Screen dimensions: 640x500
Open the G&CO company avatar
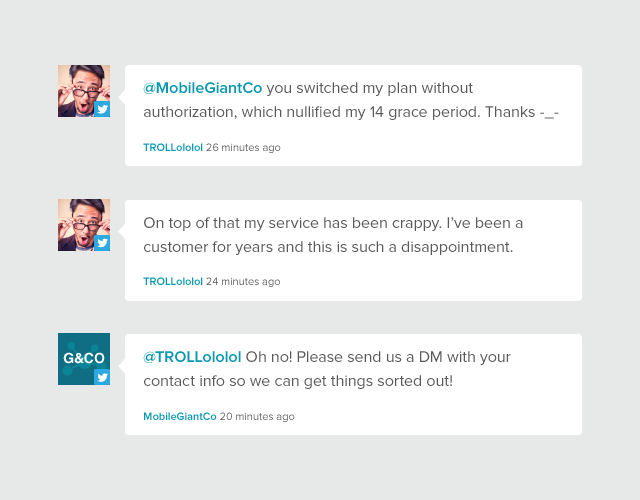pos(84,359)
